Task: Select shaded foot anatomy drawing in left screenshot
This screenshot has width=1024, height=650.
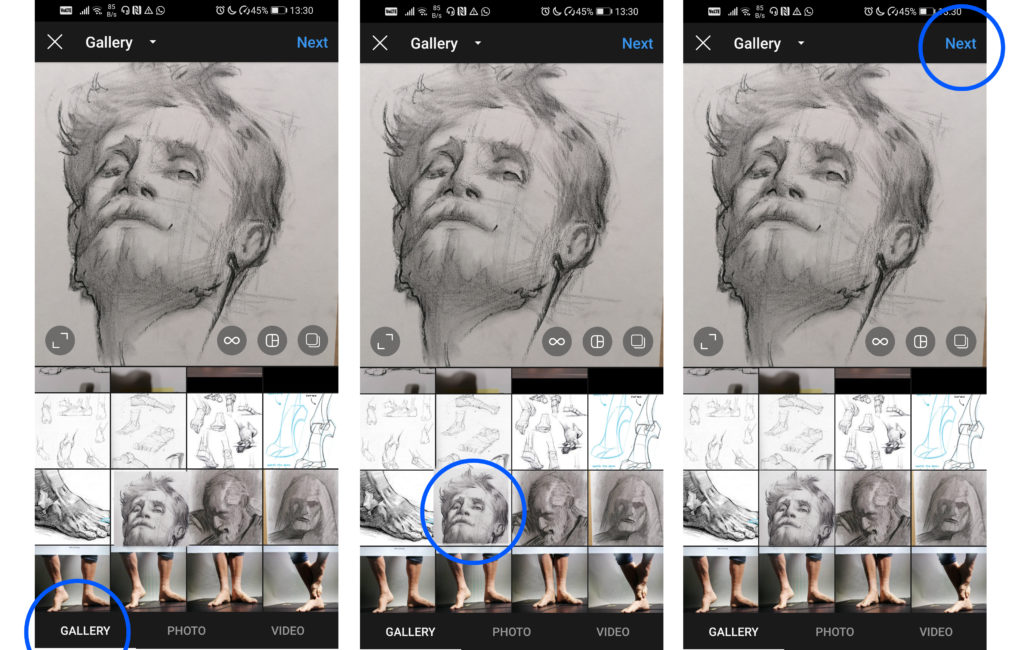Action: (x=72, y=508)
